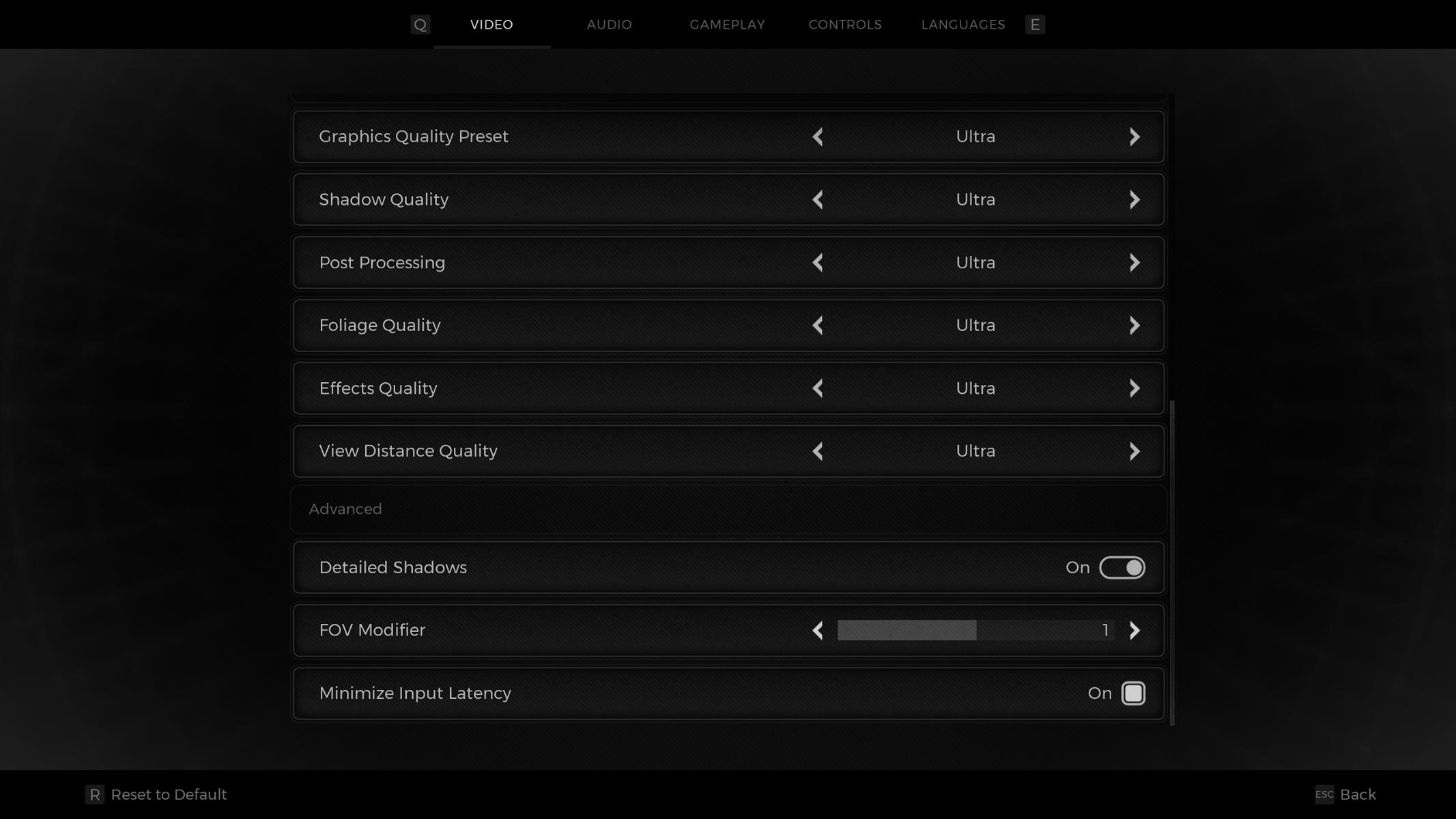Raise Effects Quality using right arrow
Screen dimensions: 1456x819
[1134, 388]
